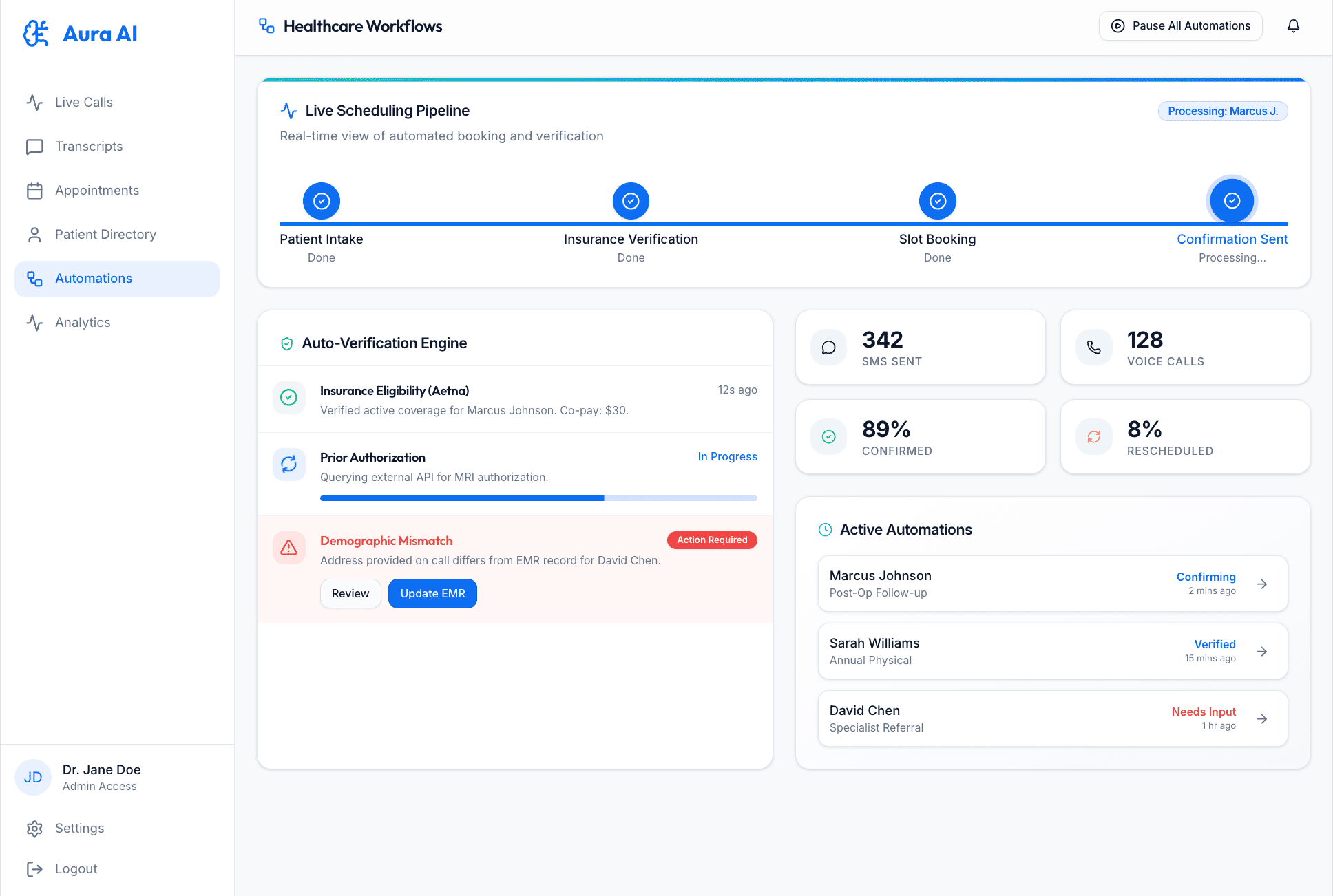Open Patient Directory menu item
The width and height of the screenshot is (1333, 896).
pos(105,235)
